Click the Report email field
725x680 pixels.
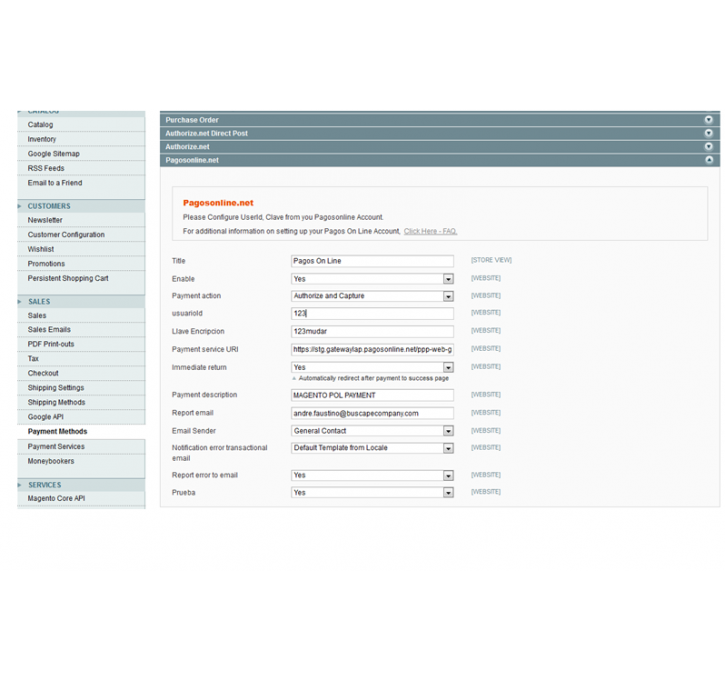pos(372,413)
